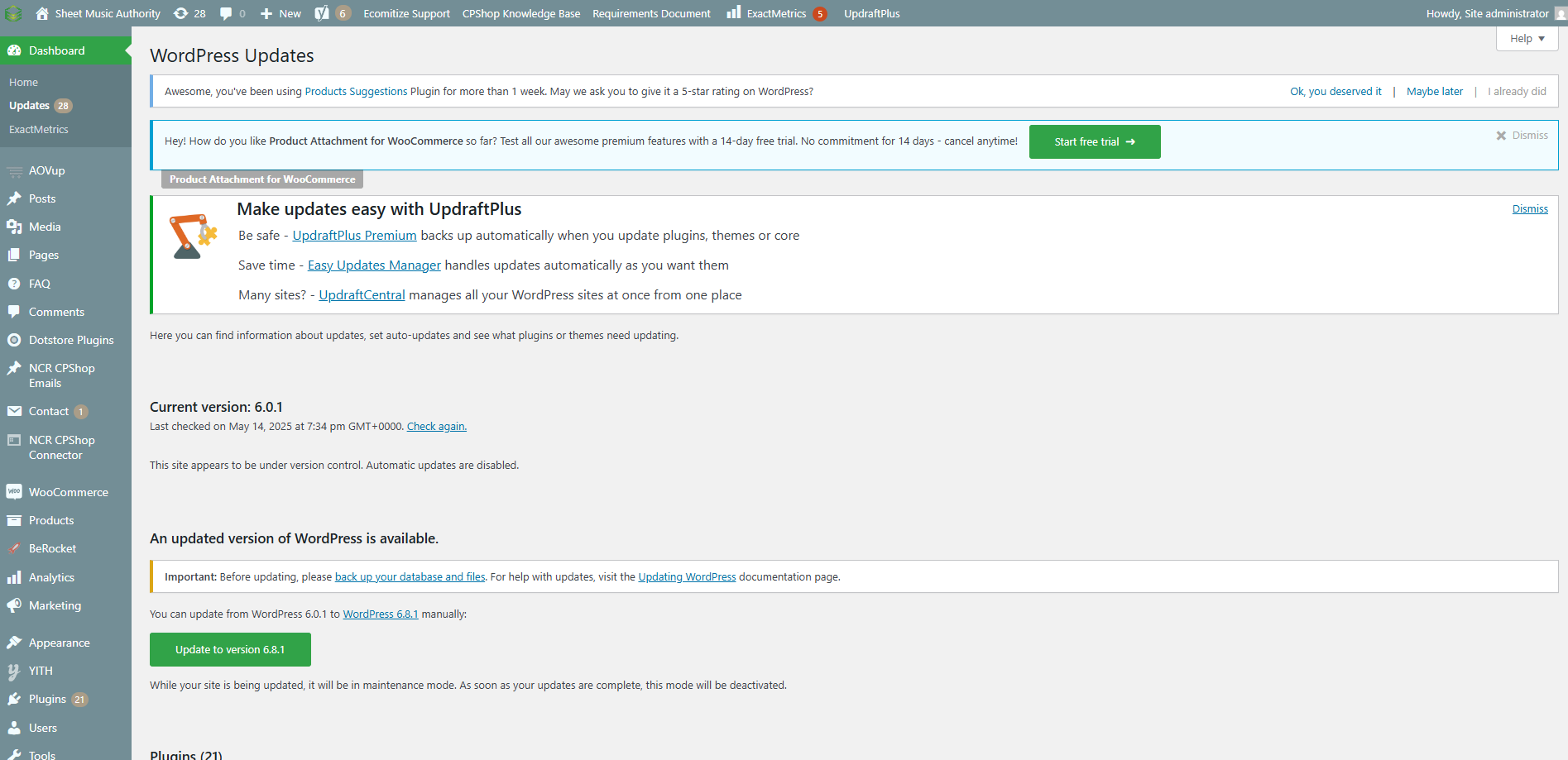Click the YITH sidebar icon
Screen dimensions: 1568x760
coord(14,671)
